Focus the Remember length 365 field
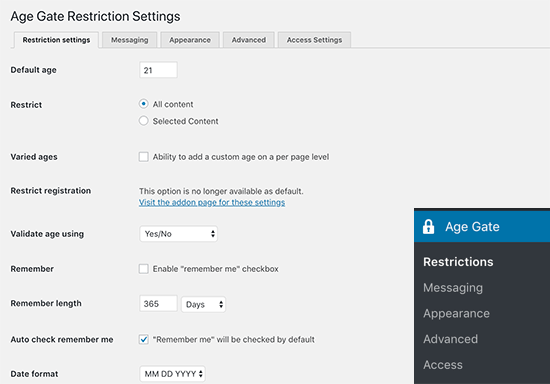Image resolution: width=550 pixels, height=384 pixels. tap(158, 304)
